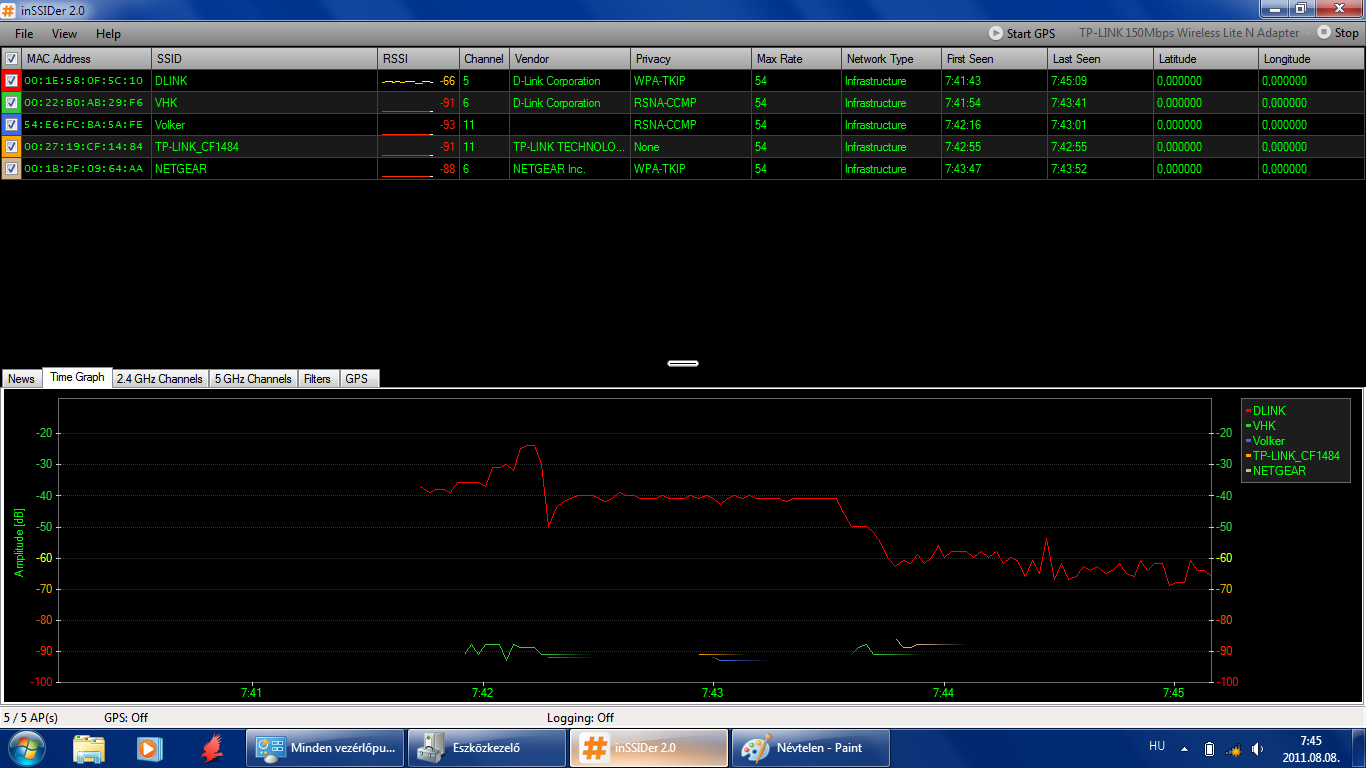Click the HU language indicator
The image size is (1366, 768).
1157,746
